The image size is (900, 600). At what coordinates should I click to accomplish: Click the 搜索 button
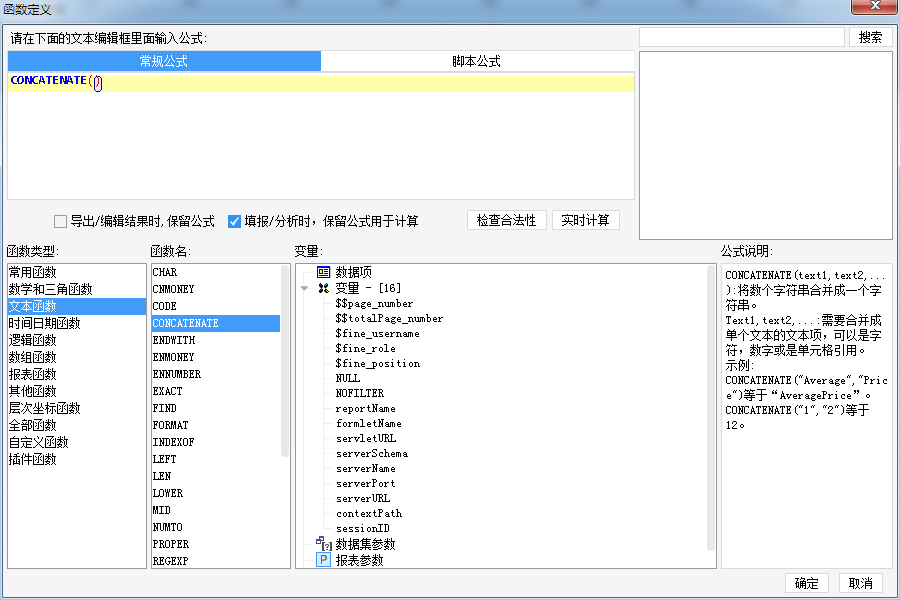tap(870, 37)
